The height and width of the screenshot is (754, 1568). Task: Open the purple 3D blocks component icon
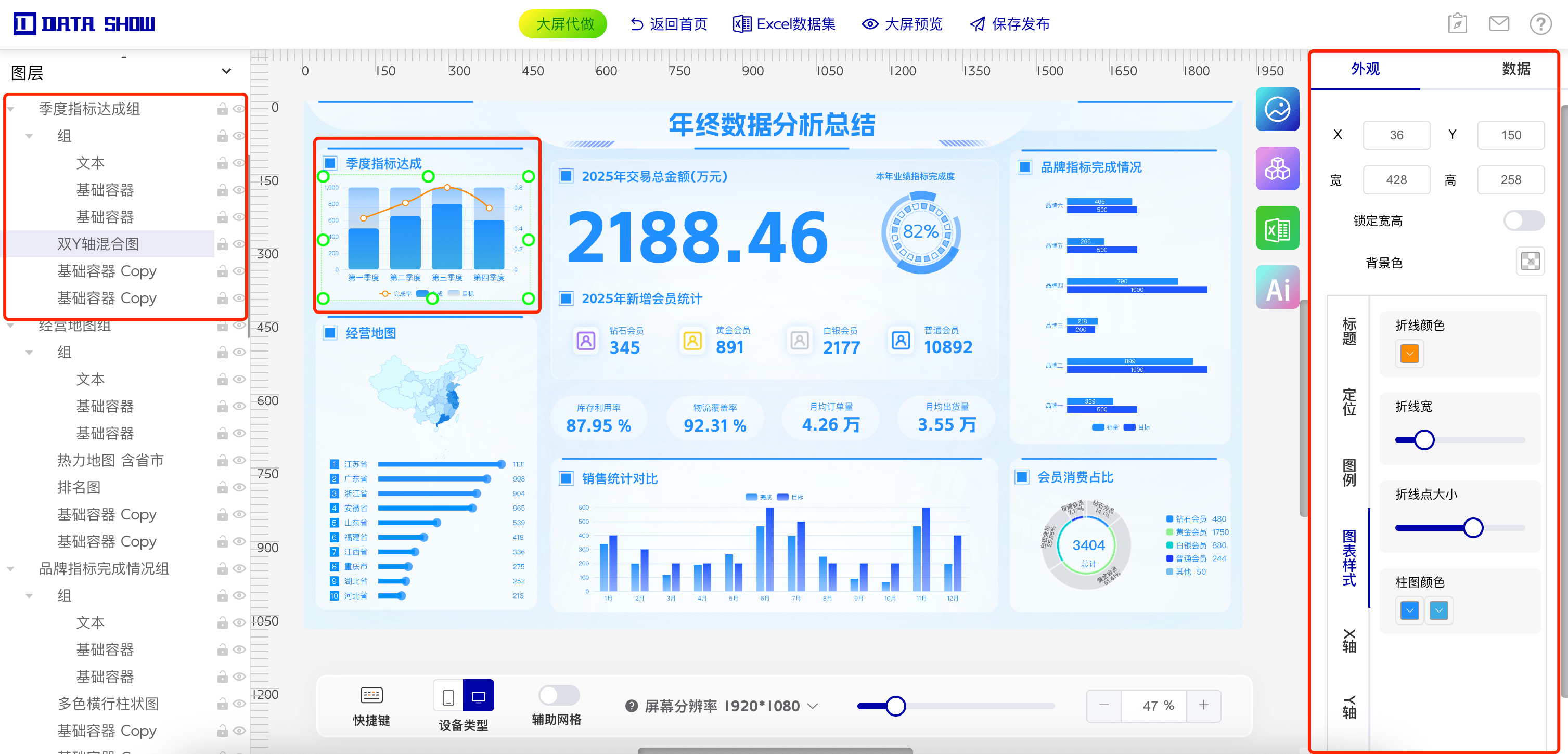(x=1277, y=168)
